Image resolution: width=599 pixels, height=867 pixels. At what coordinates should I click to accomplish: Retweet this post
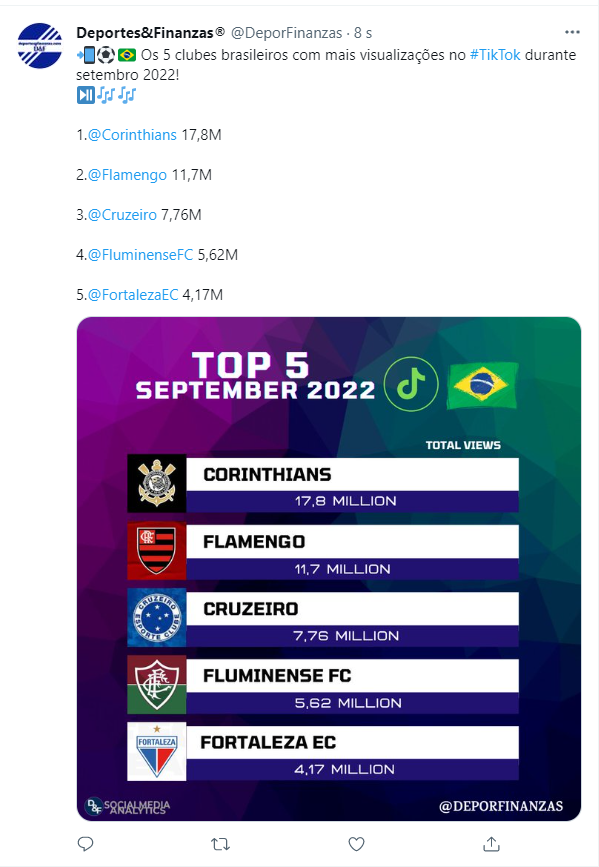[220, 844]
